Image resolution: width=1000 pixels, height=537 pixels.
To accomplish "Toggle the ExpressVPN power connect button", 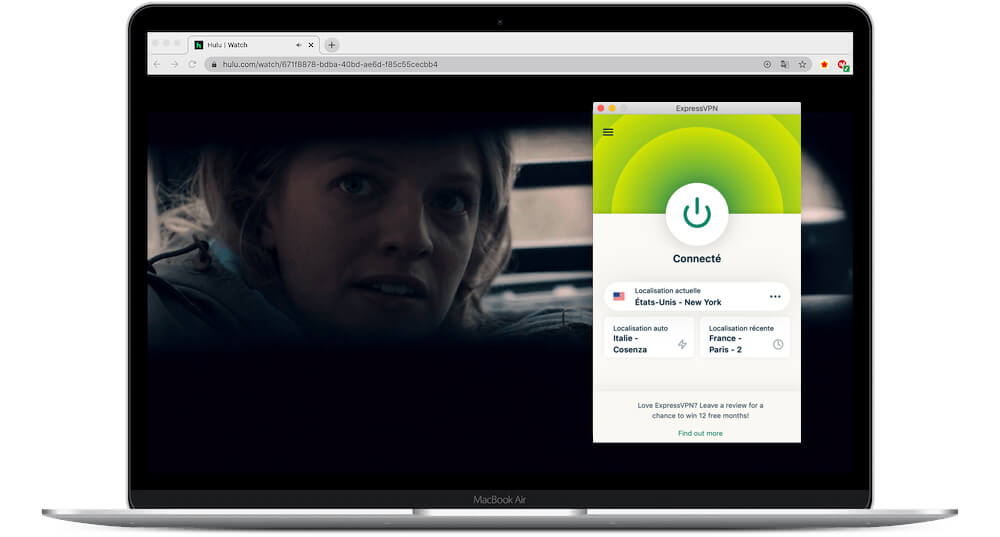I will [696, 214].
